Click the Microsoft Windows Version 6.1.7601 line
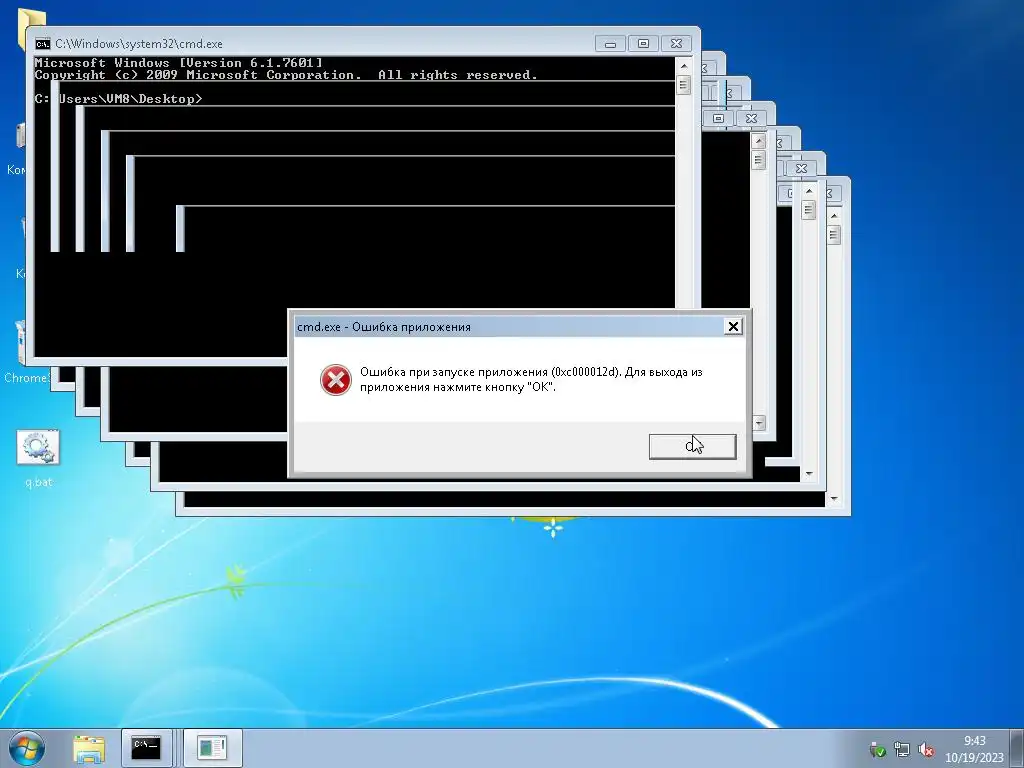1024x768 pixels. 178,63
